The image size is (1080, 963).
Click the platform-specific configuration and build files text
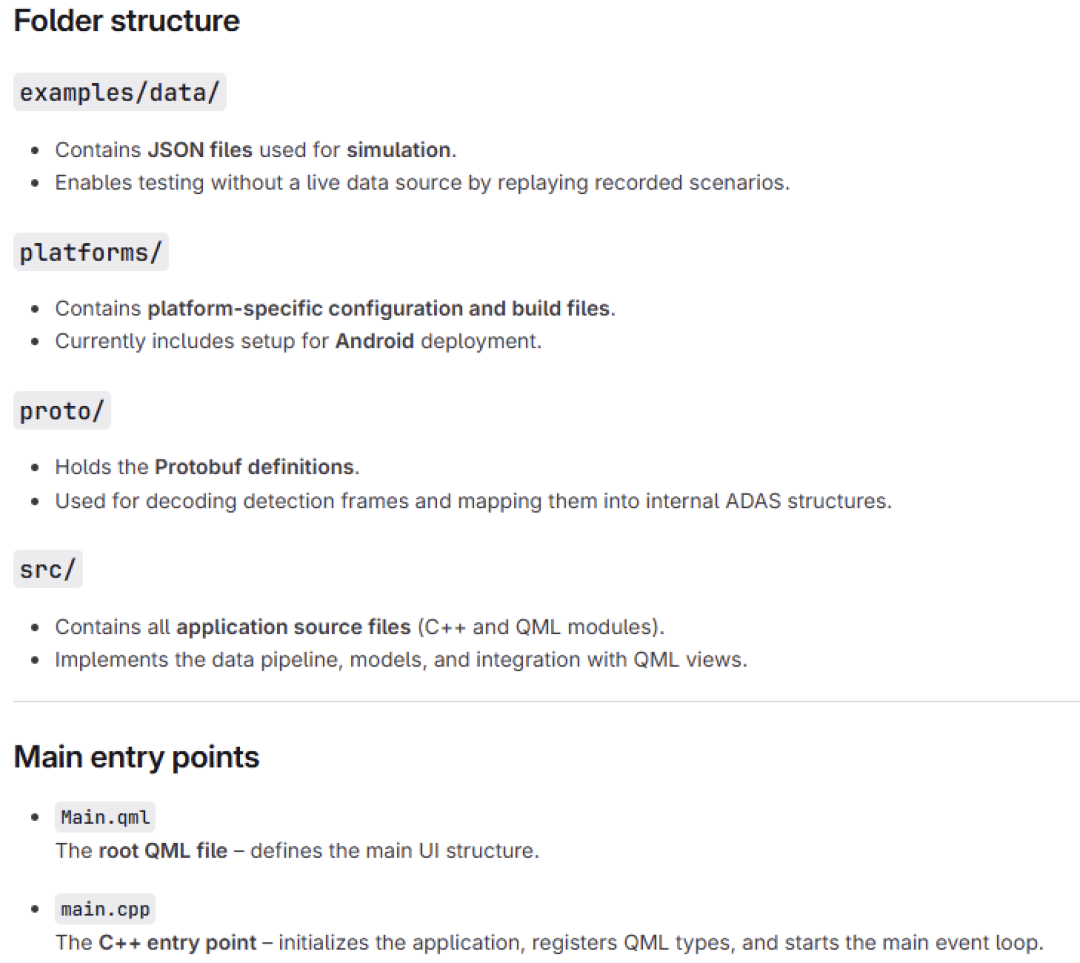coord(380,308)
